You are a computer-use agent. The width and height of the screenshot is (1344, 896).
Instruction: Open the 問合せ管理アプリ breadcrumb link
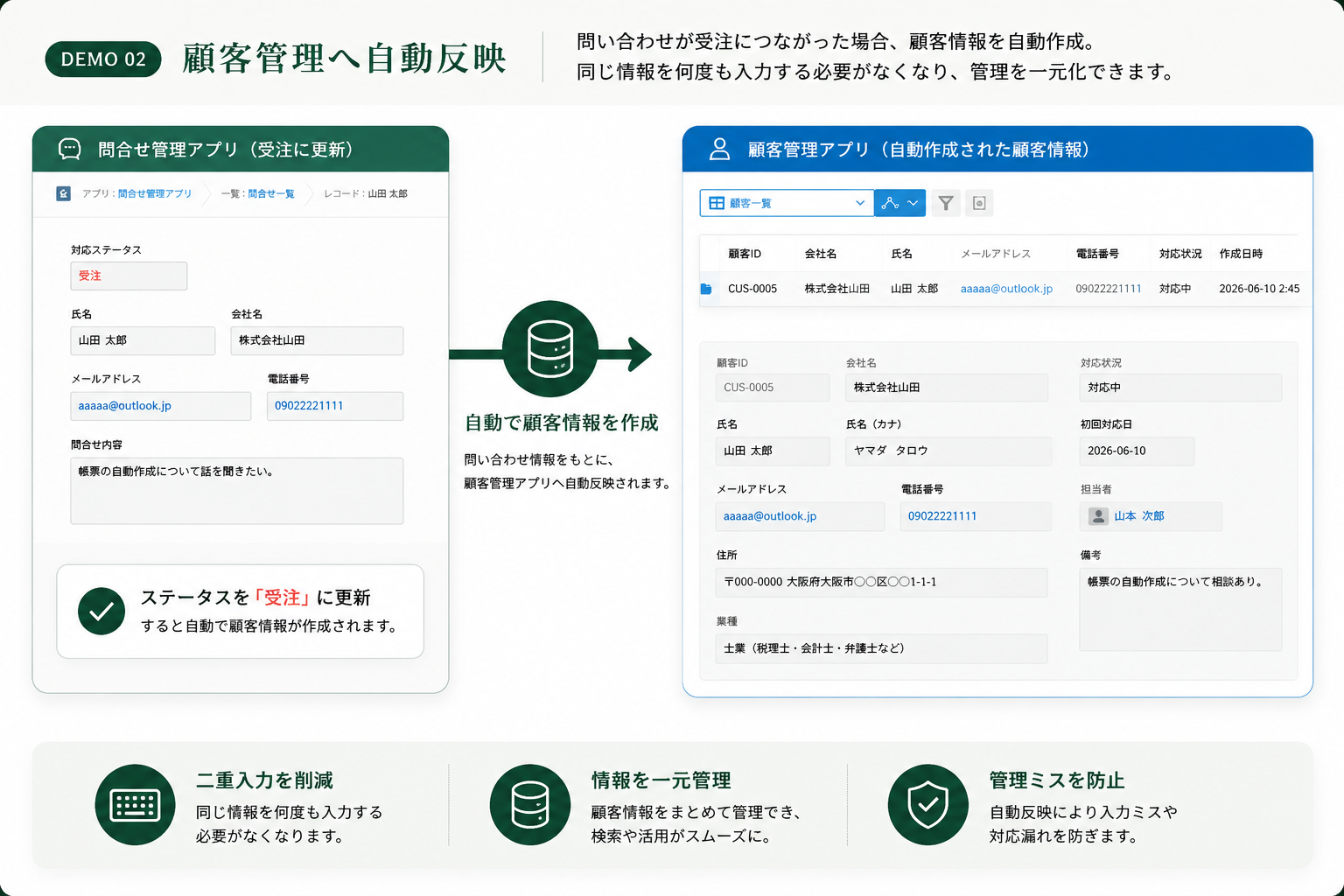(155, 193)
